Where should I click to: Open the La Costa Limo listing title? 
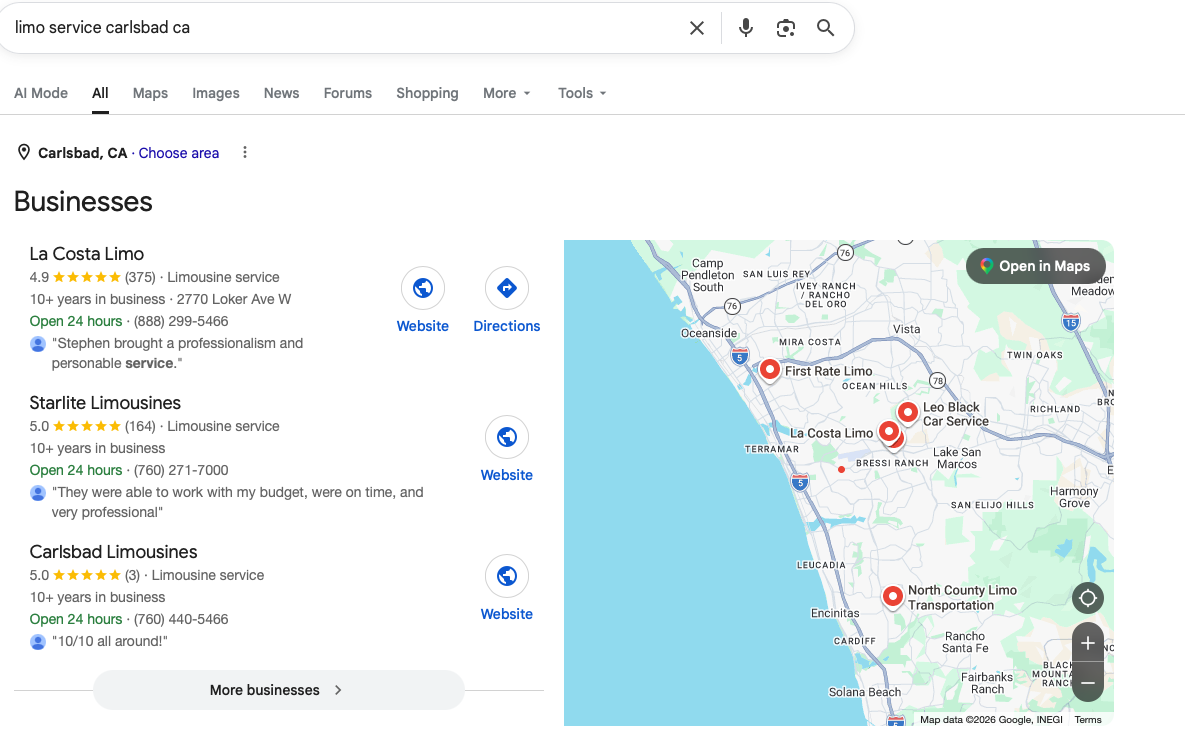[86, 254]
